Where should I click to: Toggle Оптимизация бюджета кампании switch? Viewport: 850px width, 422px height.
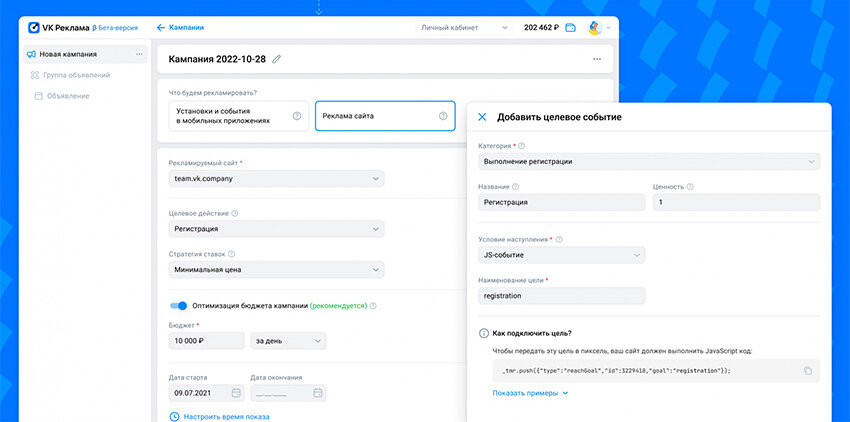178,306
